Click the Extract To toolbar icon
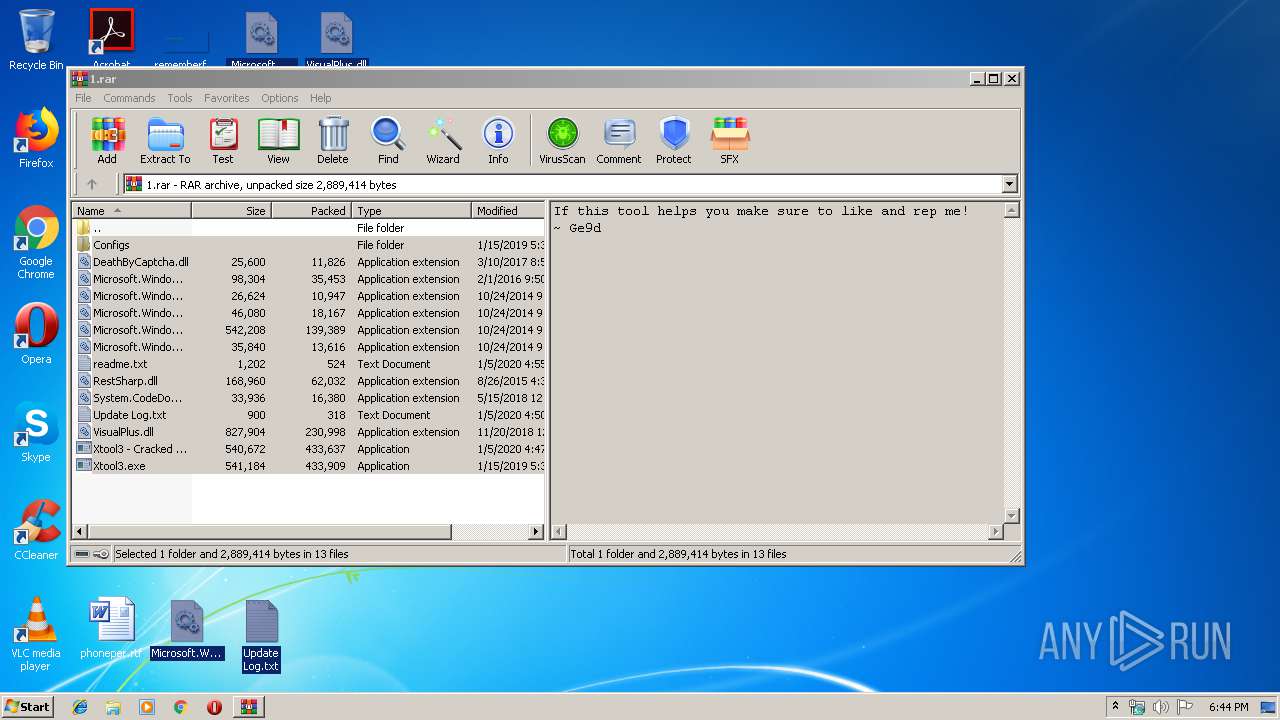The image size is (1280, 720). click(x=165, y=141)
